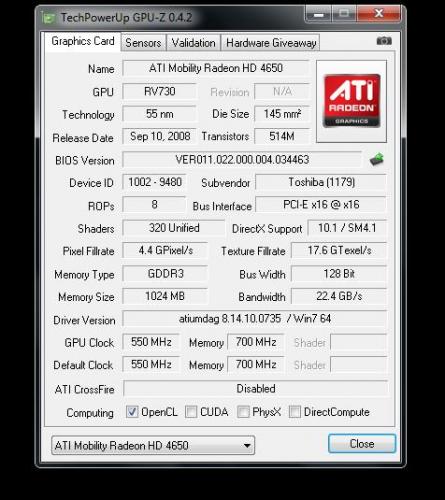The height and width of the screenshot is (500, 445).
Task: Enable the OpenCL checkbox
Action: (x=132, y=412)
